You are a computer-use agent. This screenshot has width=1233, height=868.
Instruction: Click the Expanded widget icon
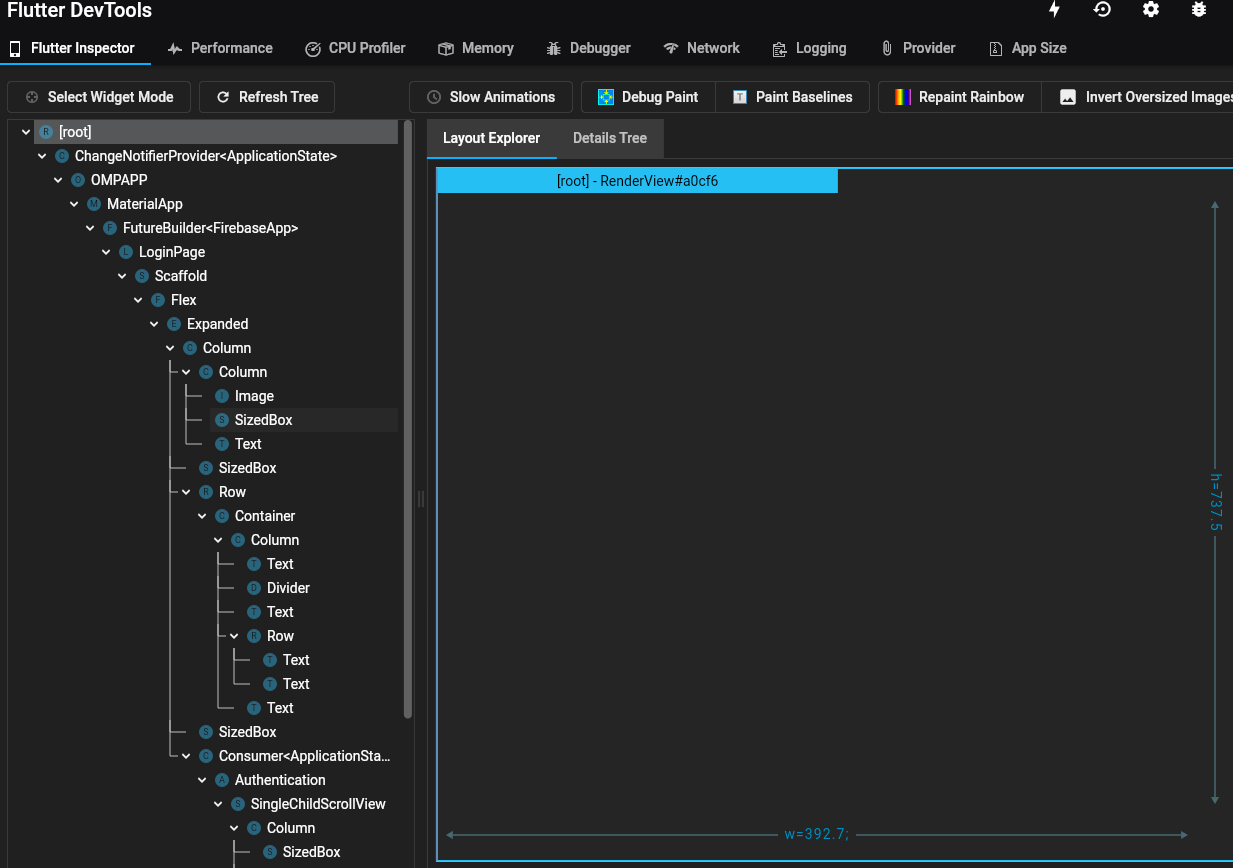174,324
